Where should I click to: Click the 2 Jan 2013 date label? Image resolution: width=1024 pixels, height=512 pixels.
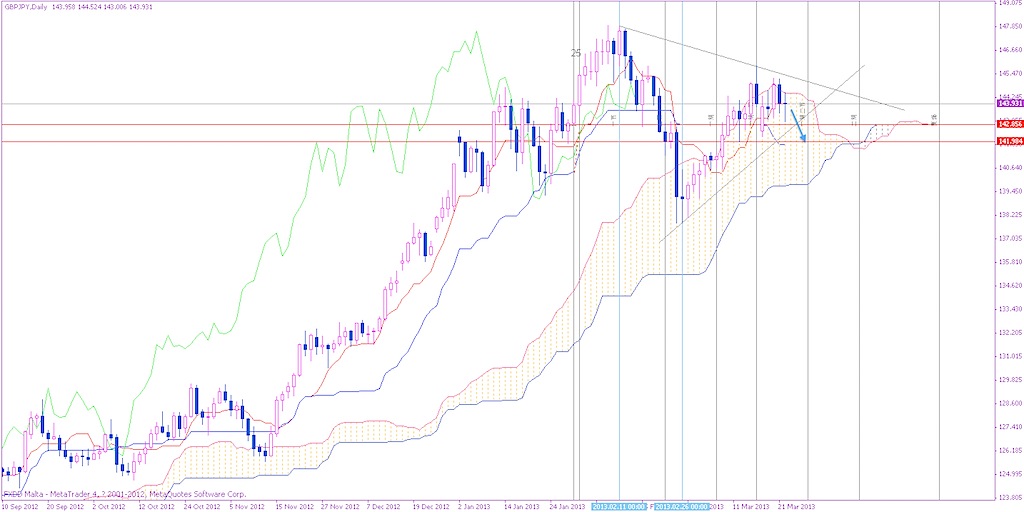click(475, 507)
